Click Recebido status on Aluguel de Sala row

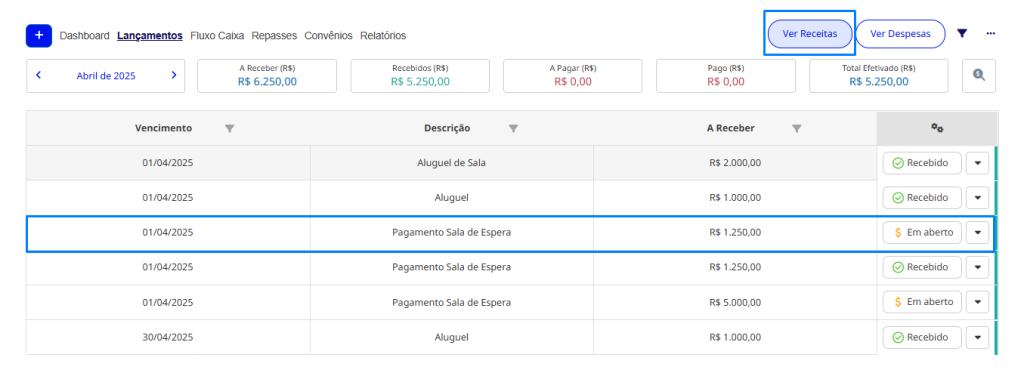pyautogui.click(x=922, y=163)
